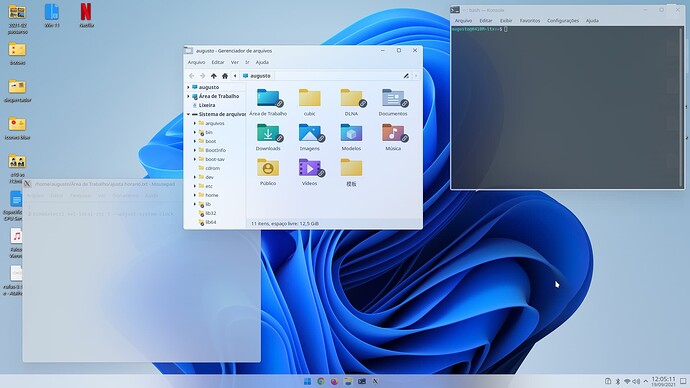Click augusto path button in location bar
Screen dimensions: 690x388
click(x=257, y=76)
